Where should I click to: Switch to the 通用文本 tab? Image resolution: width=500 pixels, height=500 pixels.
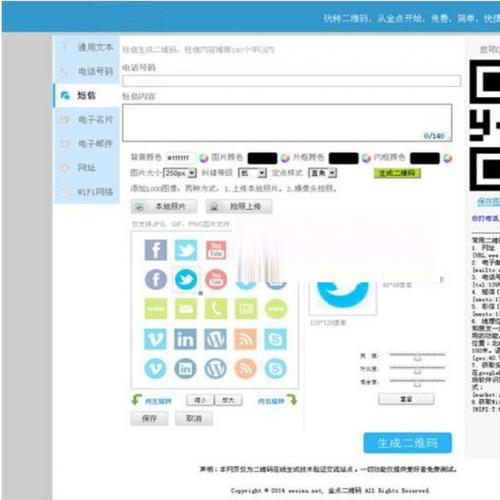tap(87, 47)
